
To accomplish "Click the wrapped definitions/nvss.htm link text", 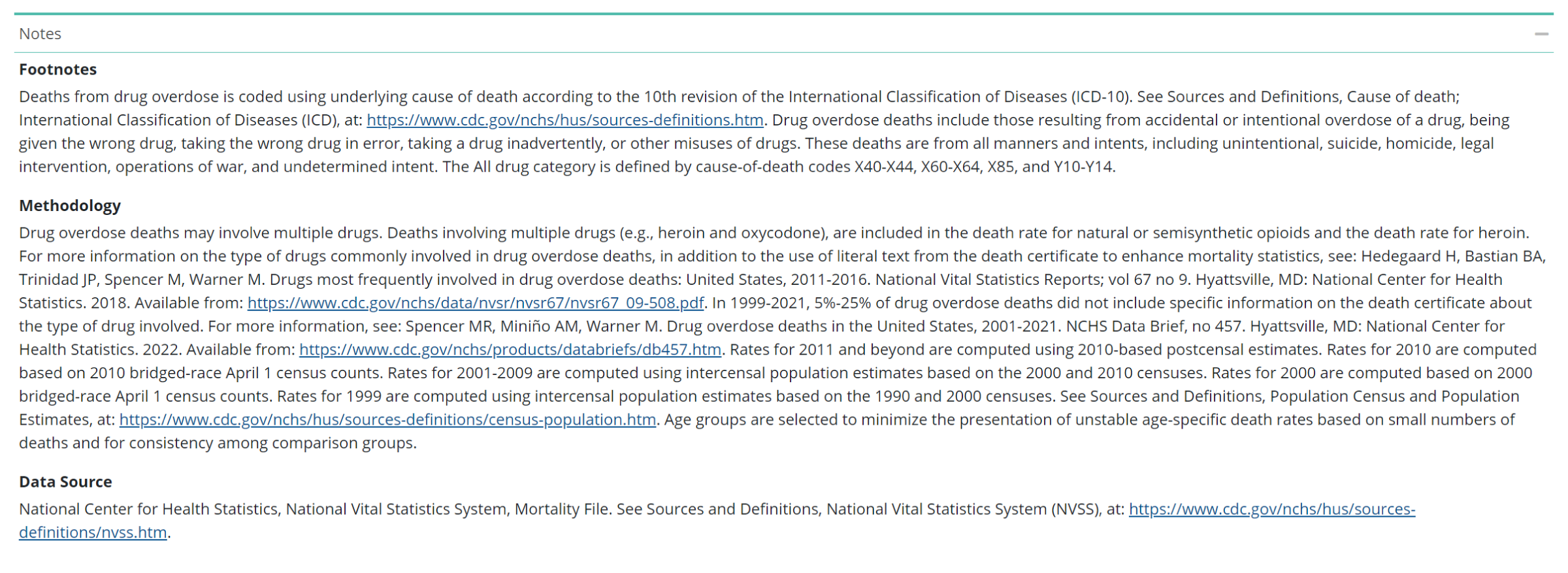I will click(x=93, y=532).
